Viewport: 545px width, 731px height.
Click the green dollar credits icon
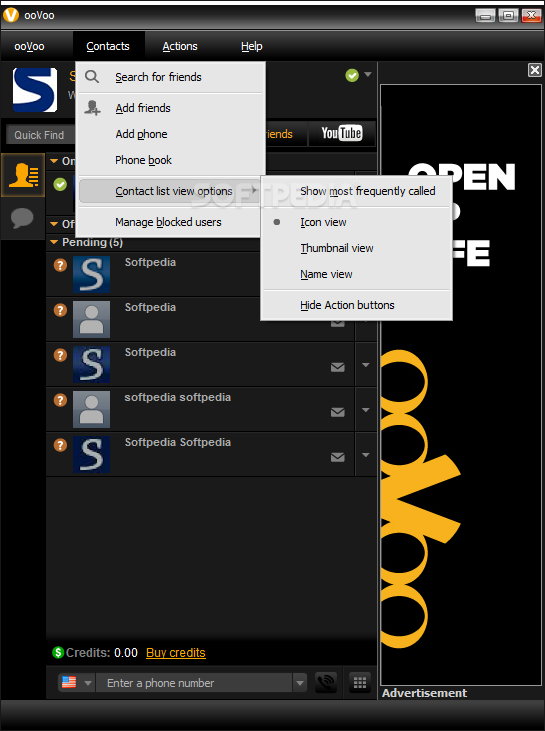(58, 653)
